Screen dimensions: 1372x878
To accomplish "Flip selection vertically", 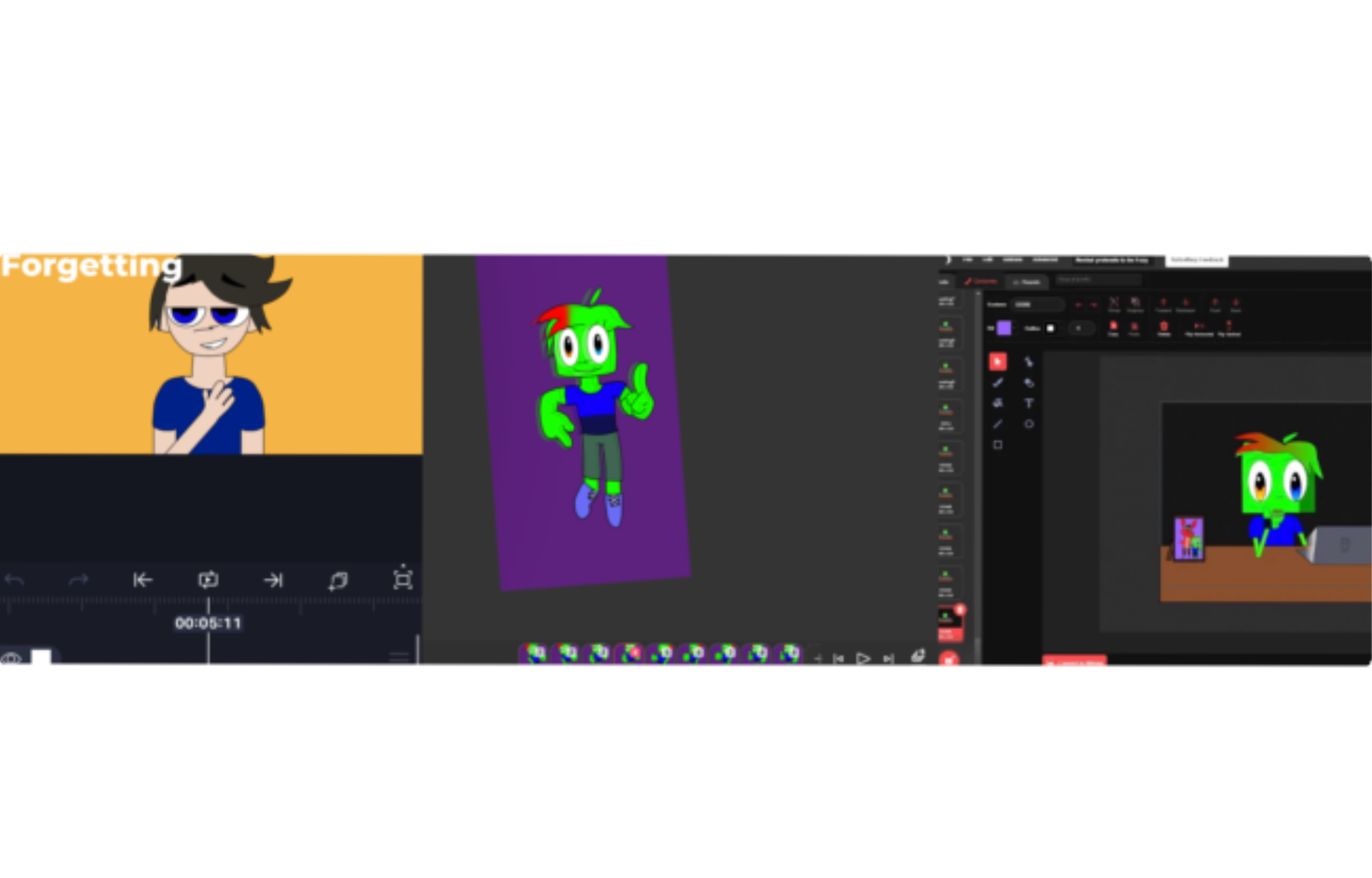I will point(1229,328).
